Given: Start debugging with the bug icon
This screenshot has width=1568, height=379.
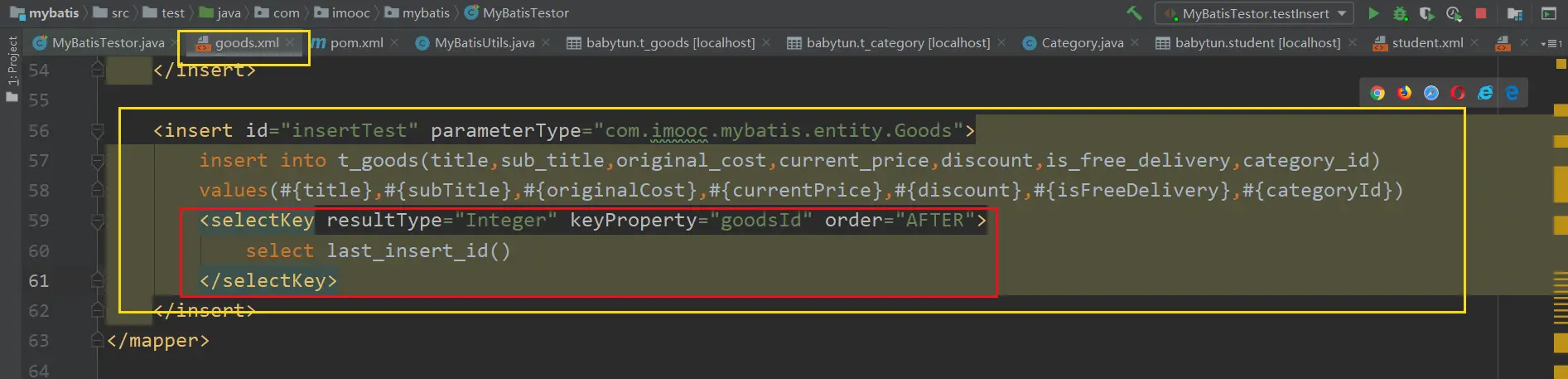Looking at the screenshot, I should (1400, 13).
